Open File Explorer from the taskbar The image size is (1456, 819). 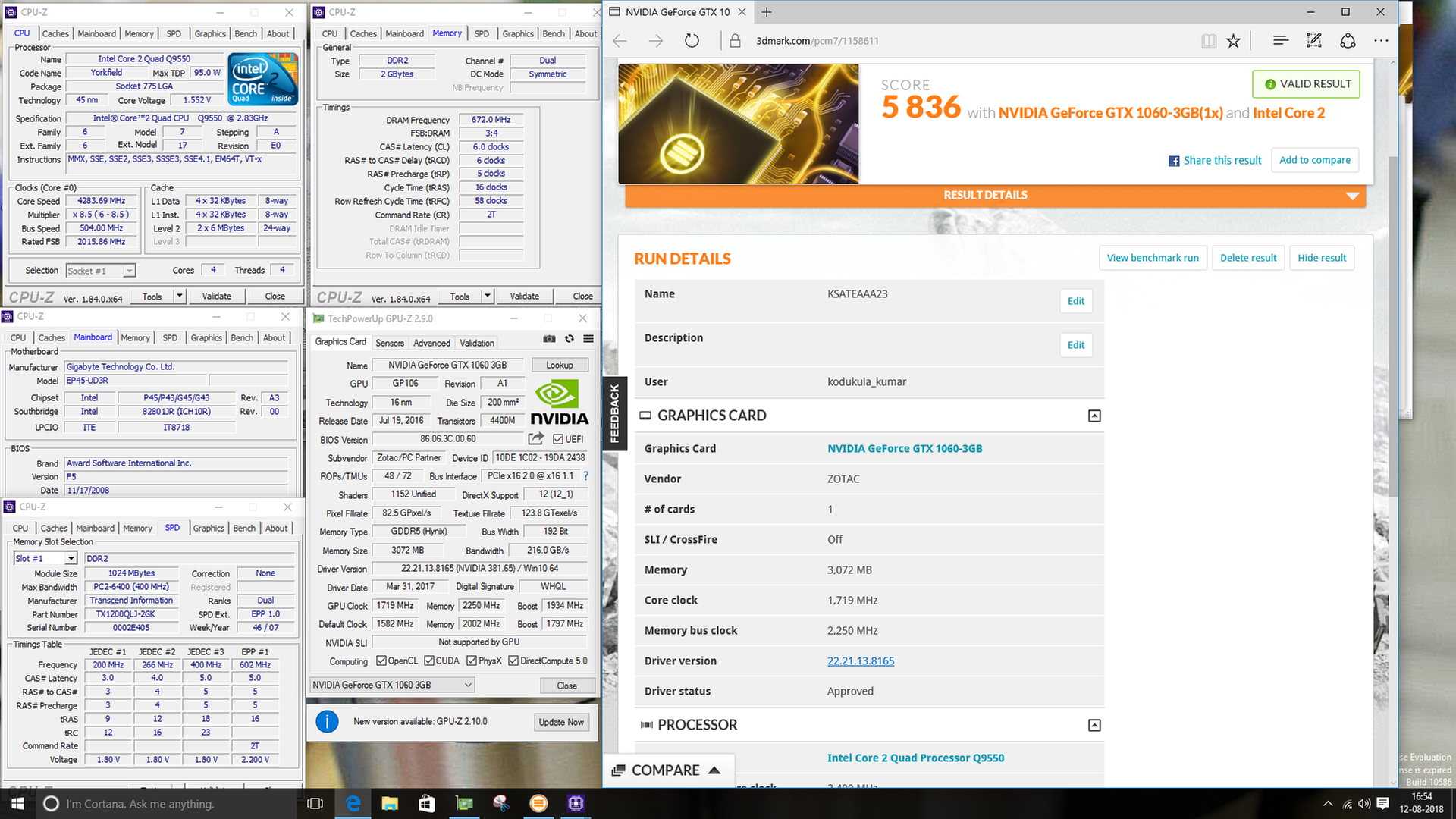pyautogui.click(x=390, y=804)
